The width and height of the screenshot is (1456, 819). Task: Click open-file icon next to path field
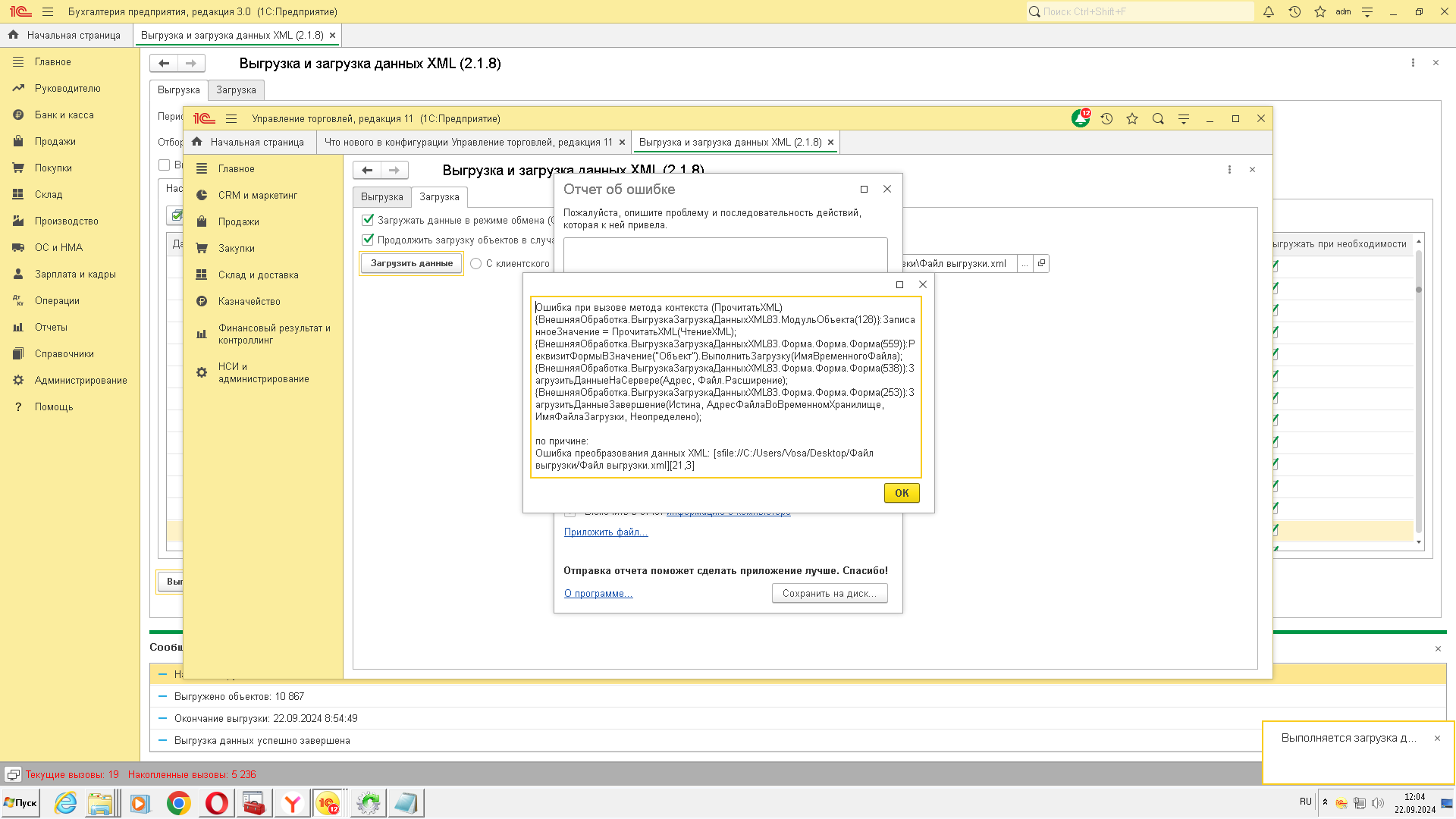click(x=1041, y=263)
